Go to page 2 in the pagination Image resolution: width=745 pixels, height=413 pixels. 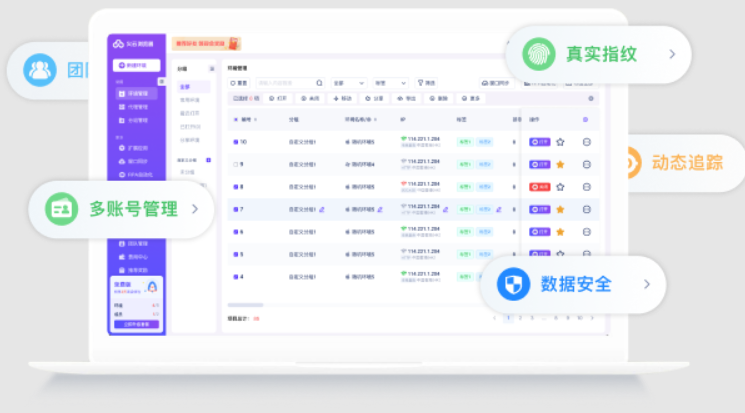[x=520, y=318]
